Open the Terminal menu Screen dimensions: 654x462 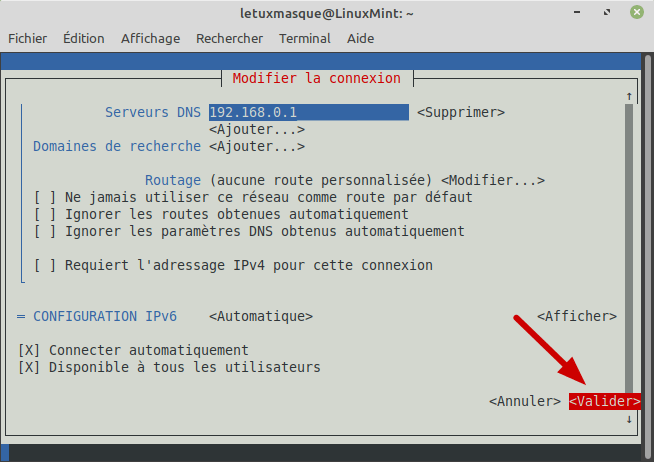click(x=305, y=38)
